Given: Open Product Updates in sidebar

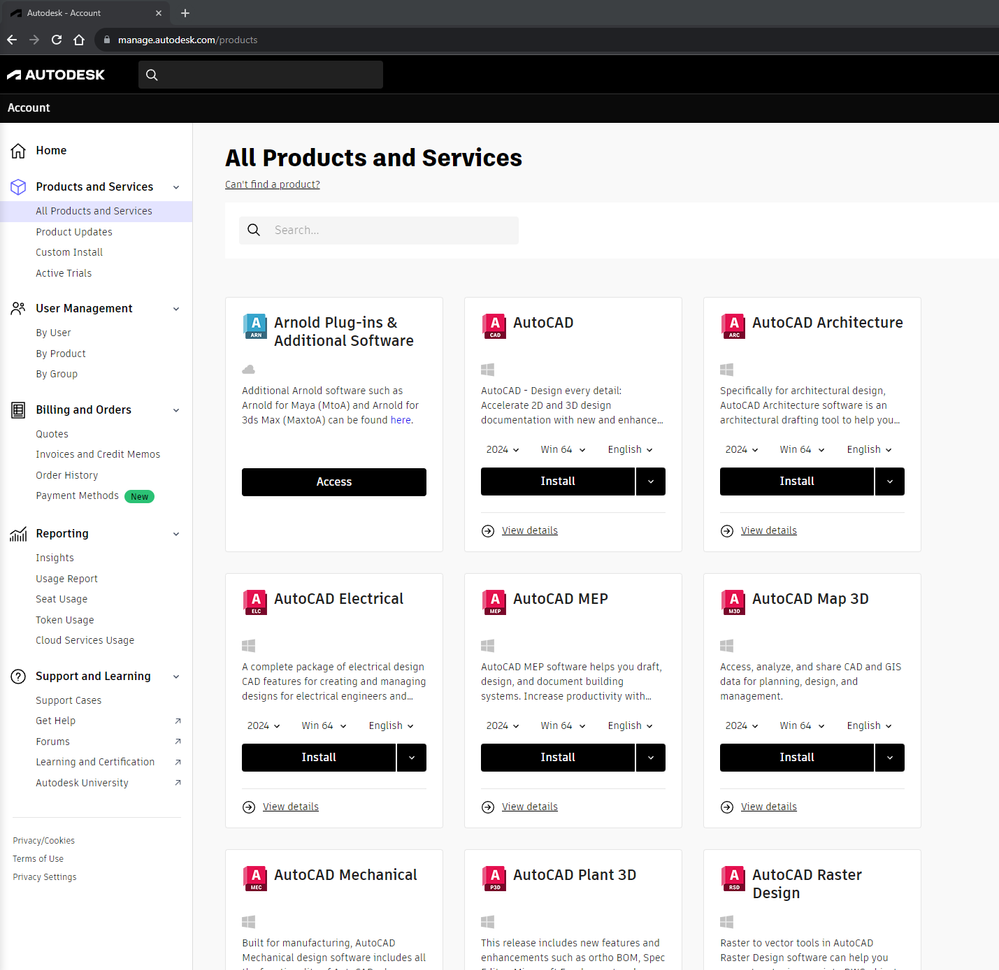Looking at the screenshot, I should [74, 232].
